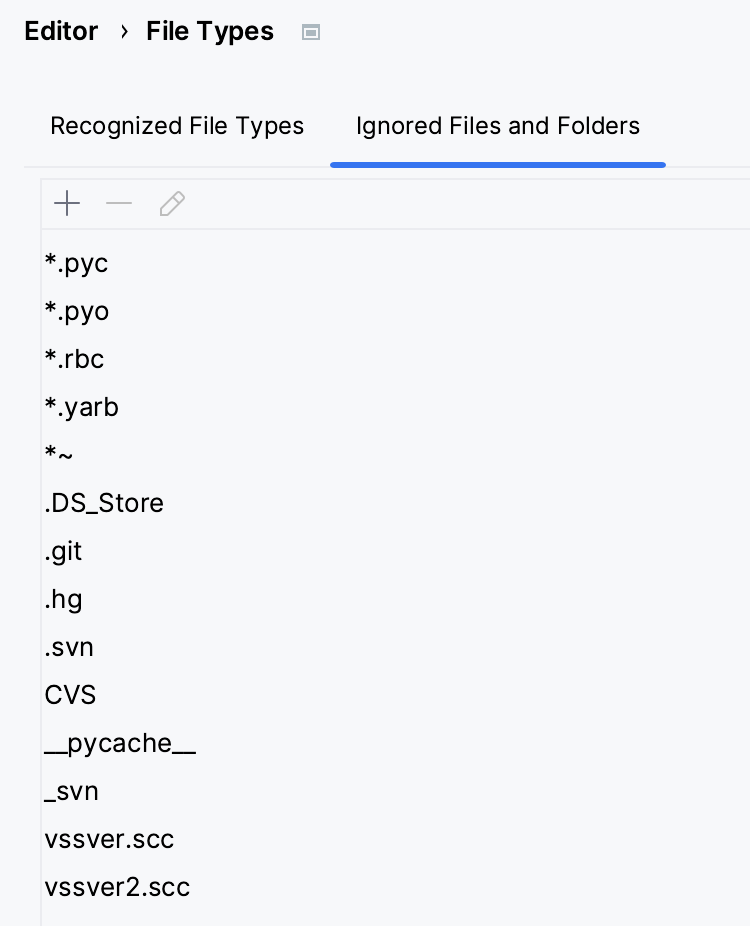Select the CVS entry
The height and width of the screenshot is (926, 750).
[70, 695]
